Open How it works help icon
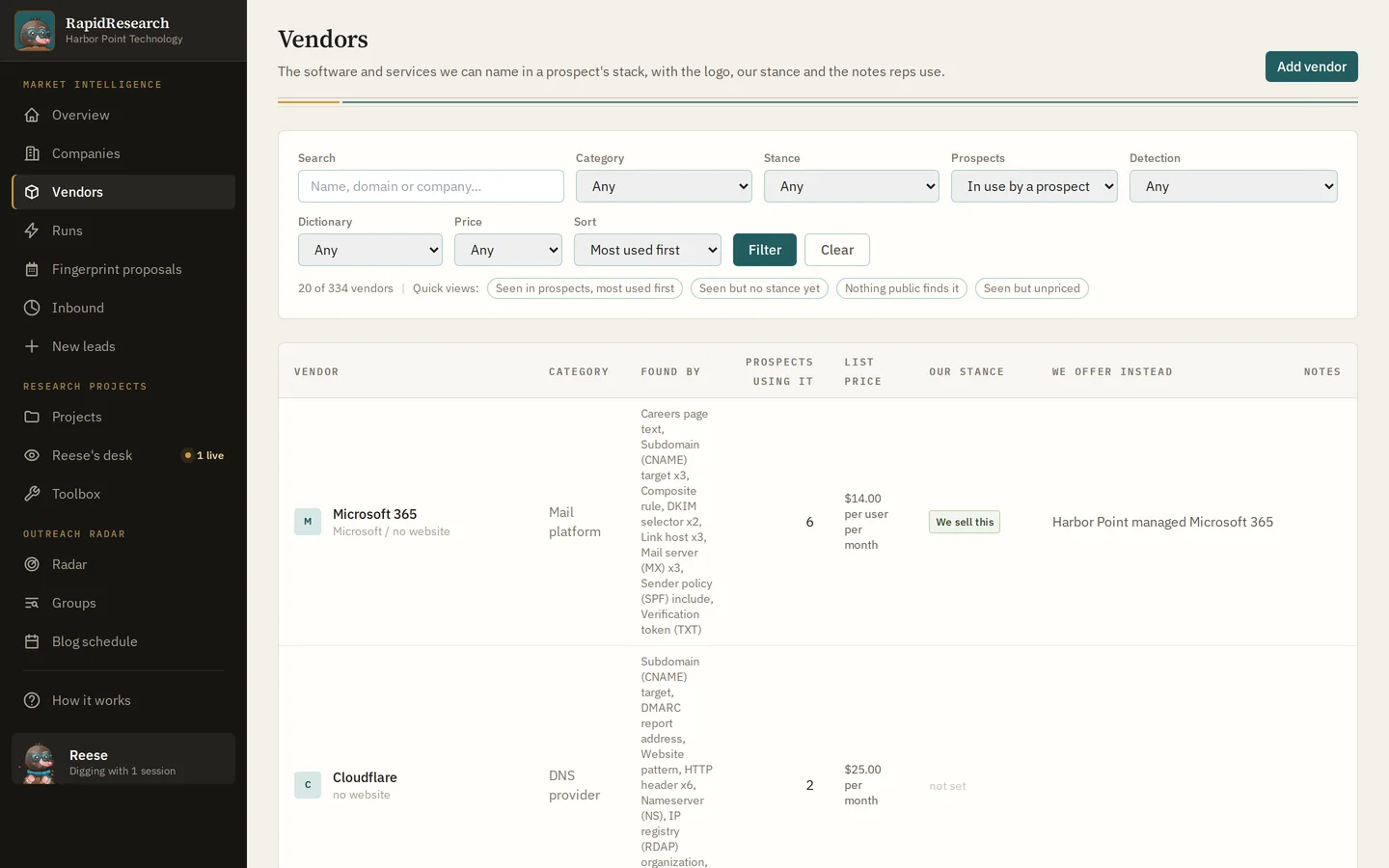This screenshot has width=1389, height=868. [32, 700]
